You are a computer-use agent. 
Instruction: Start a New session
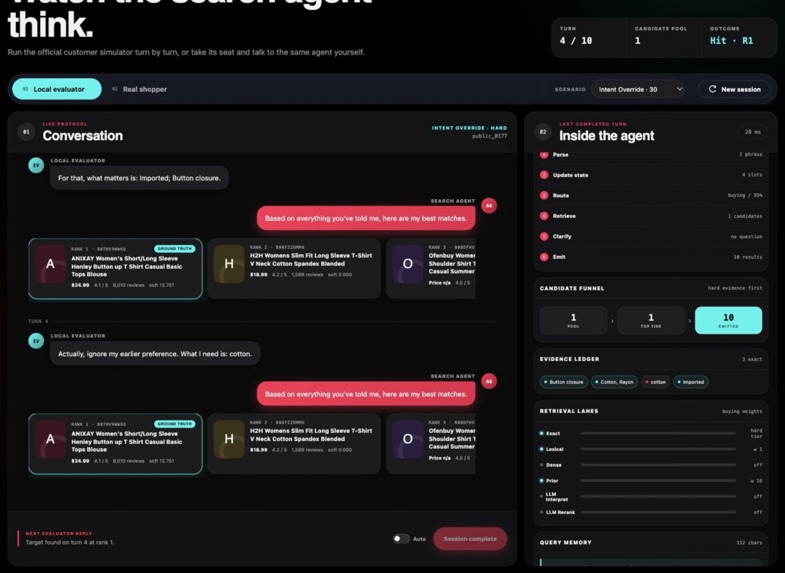734,89
